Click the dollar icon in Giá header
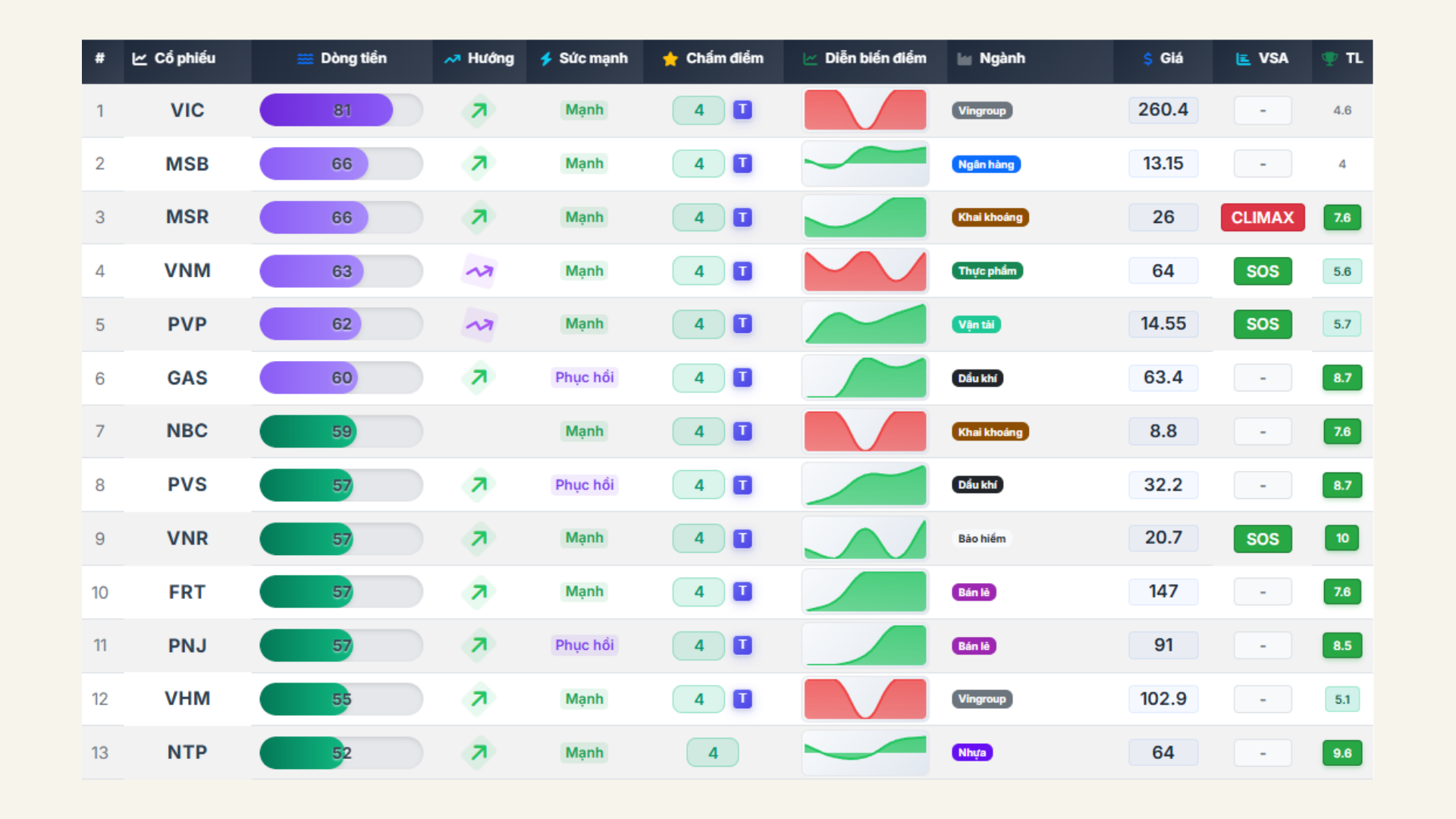 [1147, 59]
